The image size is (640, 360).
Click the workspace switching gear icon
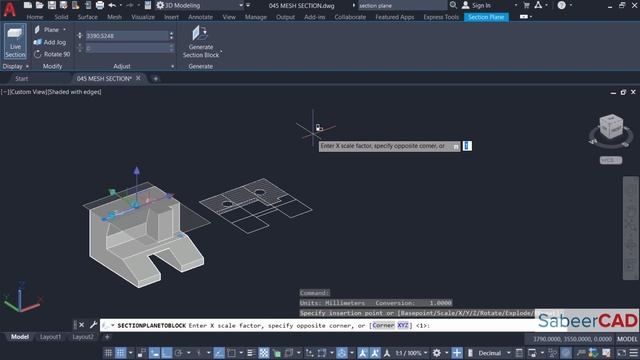[x=437, y=353]
